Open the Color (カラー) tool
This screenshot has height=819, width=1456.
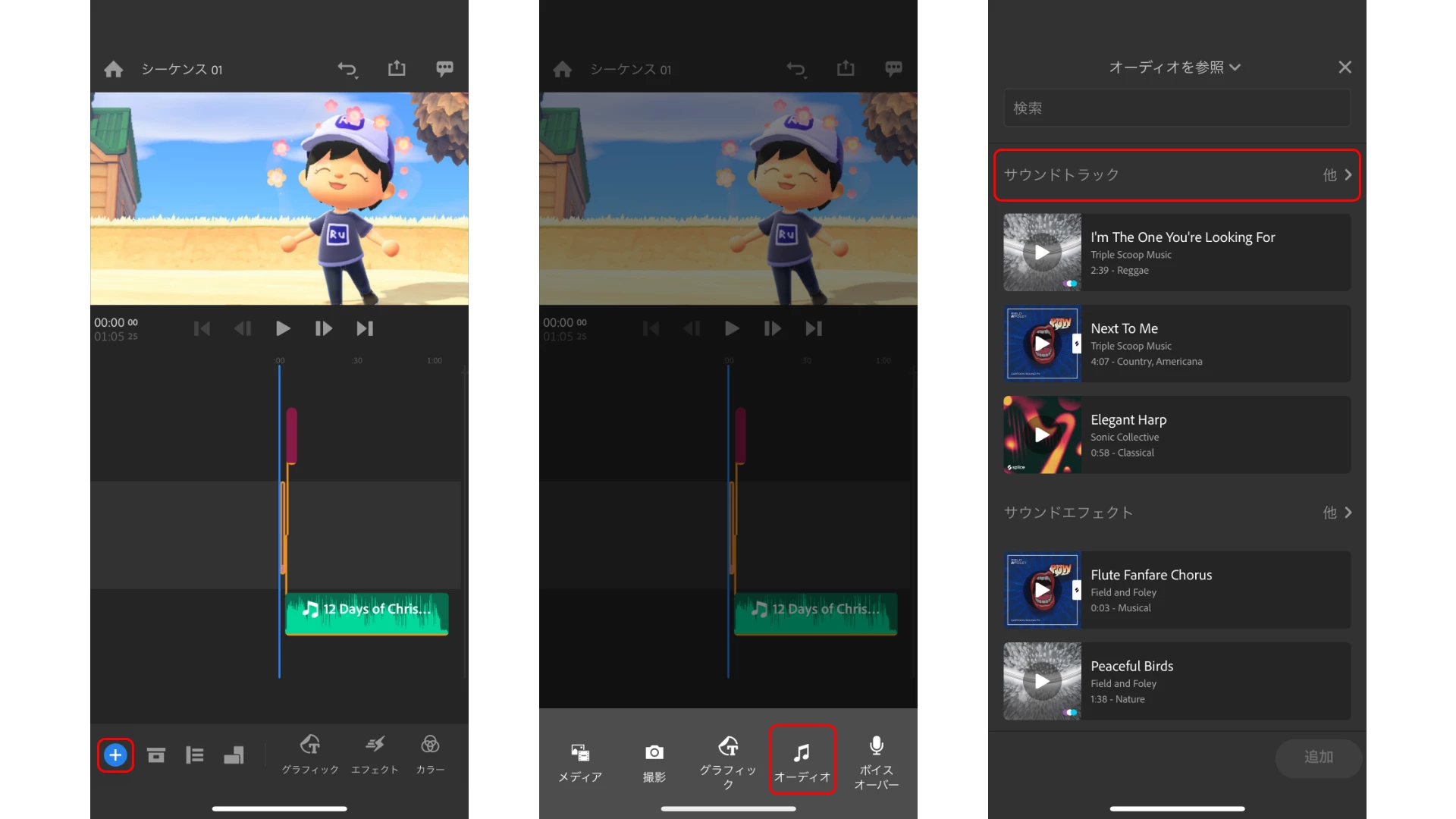(x=430, y=754)
